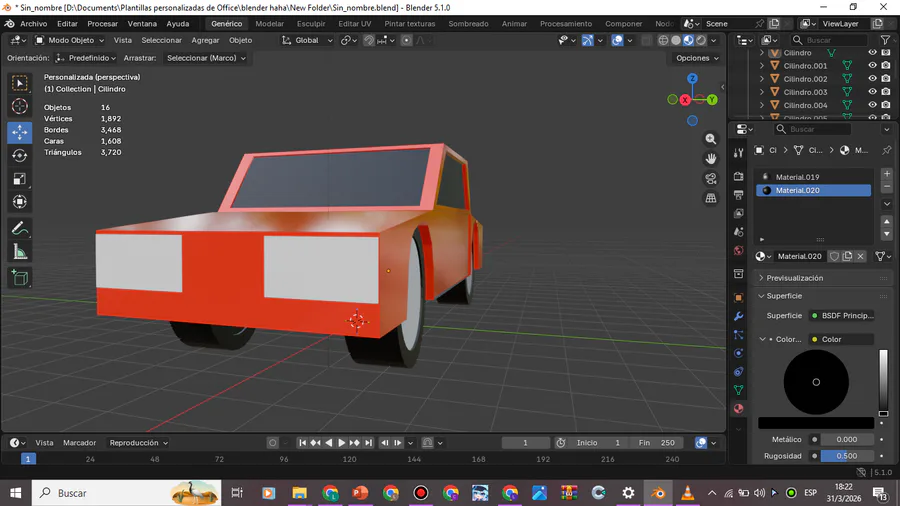Activate the Scale tool
Image resolution: width=900 pixels, height=506 pixels.
tap(19, 179)
